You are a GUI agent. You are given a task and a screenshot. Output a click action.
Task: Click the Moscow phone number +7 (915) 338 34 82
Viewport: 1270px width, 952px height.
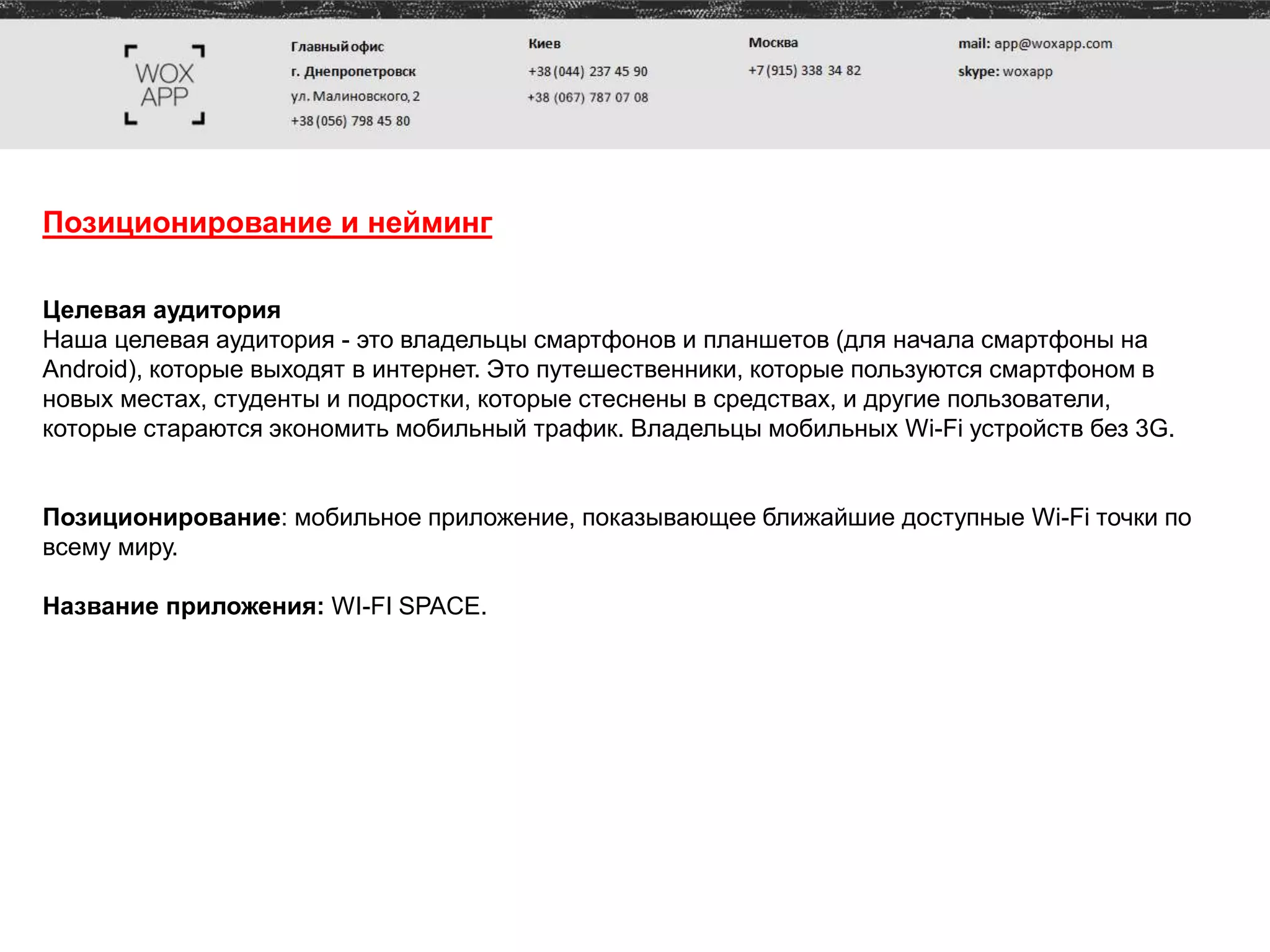(x=804, y=71)
